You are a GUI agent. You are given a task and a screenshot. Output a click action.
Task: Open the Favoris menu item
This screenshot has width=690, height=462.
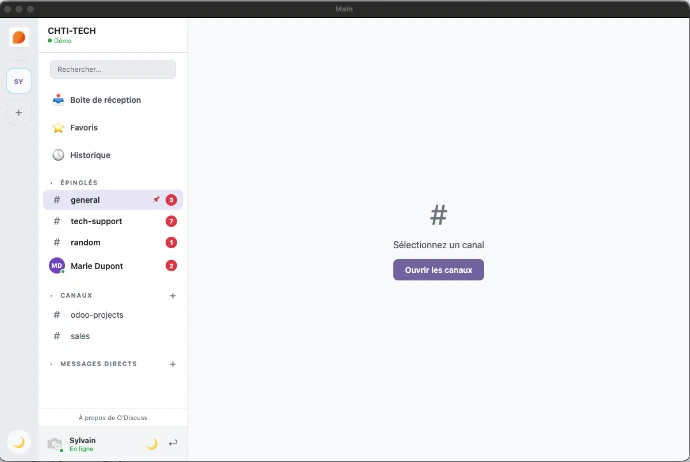[84, 128]
